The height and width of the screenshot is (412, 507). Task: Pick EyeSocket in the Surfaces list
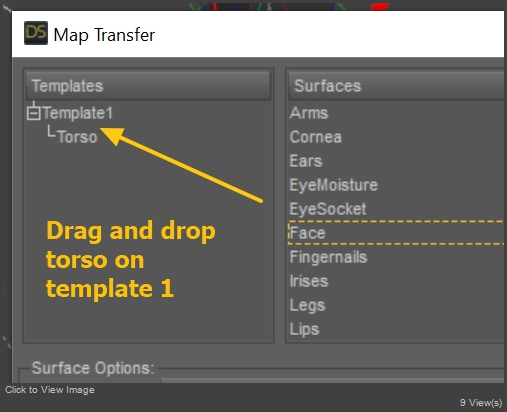(x=328, y=209)
